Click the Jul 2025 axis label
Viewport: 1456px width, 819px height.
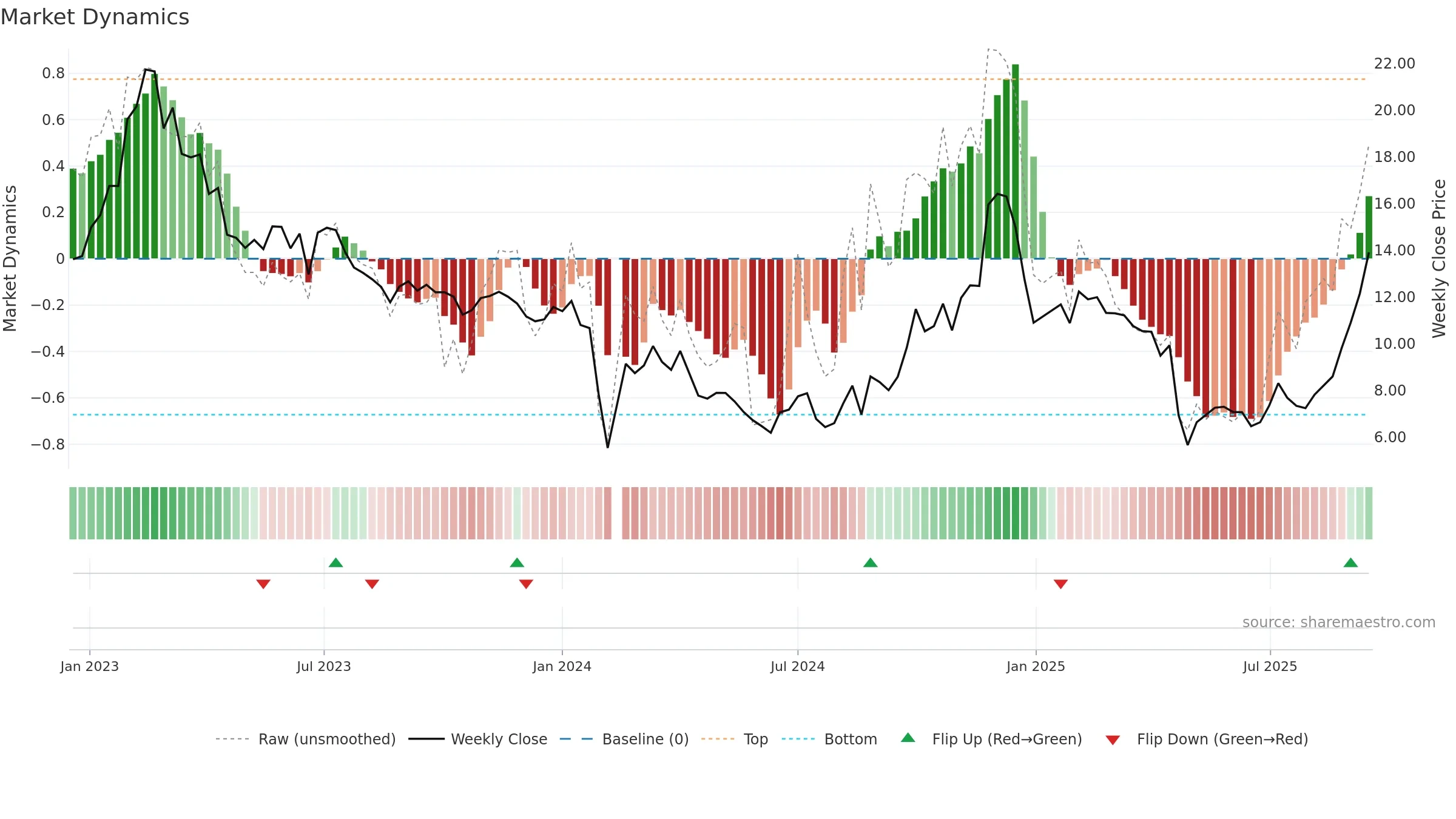coord(1270,666)
